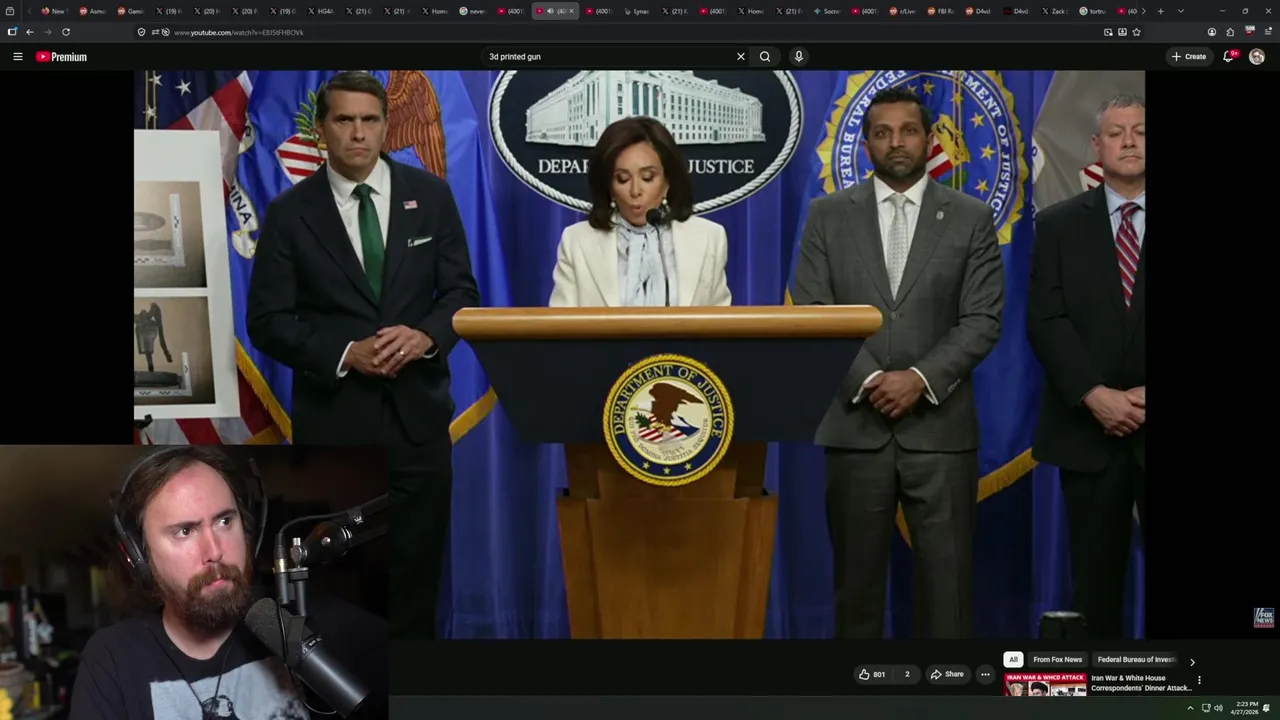Screen dimensions: 1280x720
Task: Switch to the 'tortu' Google tab
Action: point(1093,11)
